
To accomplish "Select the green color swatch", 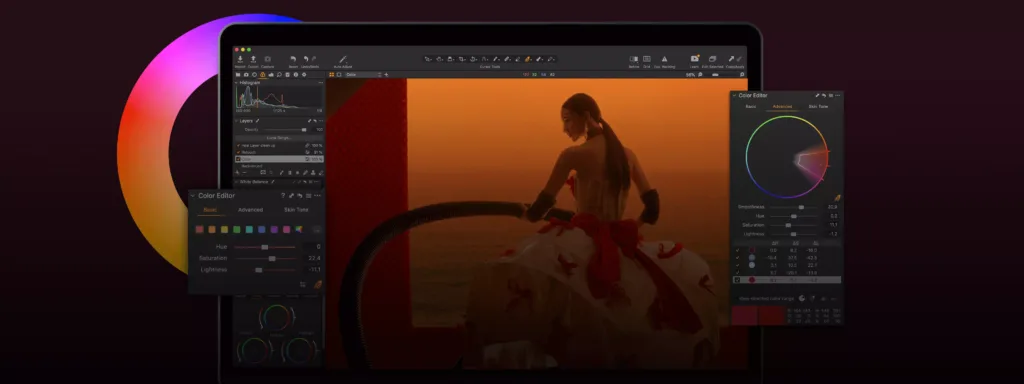I will [237, 229].
